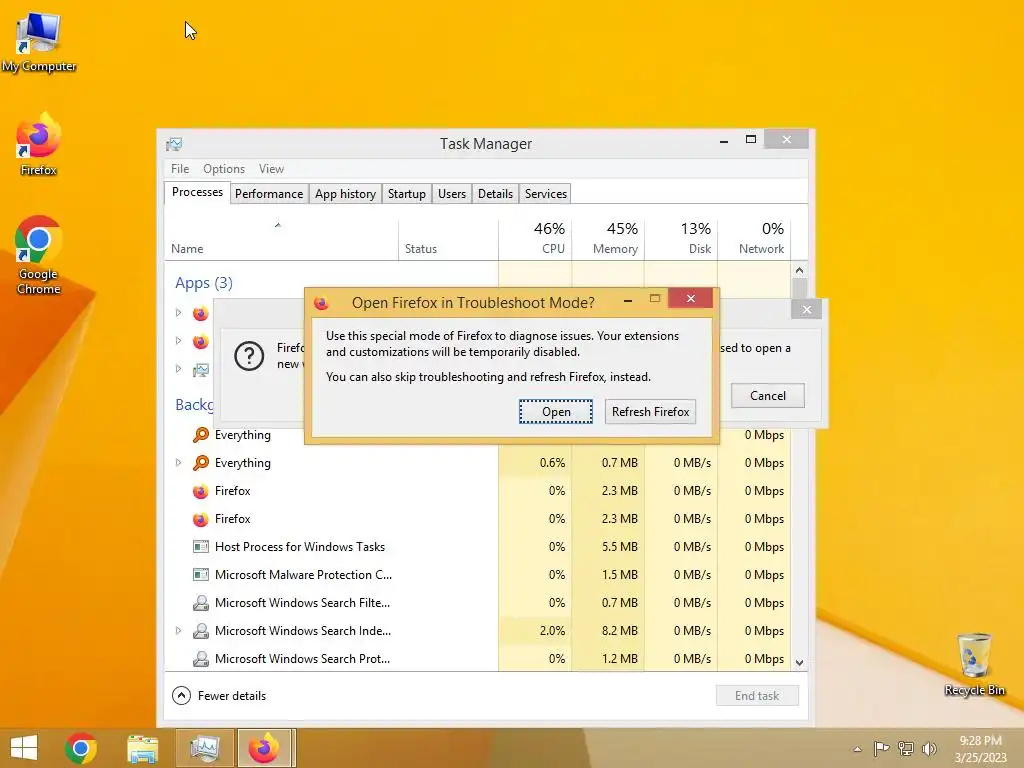Sort by the Network column header
This screenshot has height=768, width=1024.
(754, 238)
